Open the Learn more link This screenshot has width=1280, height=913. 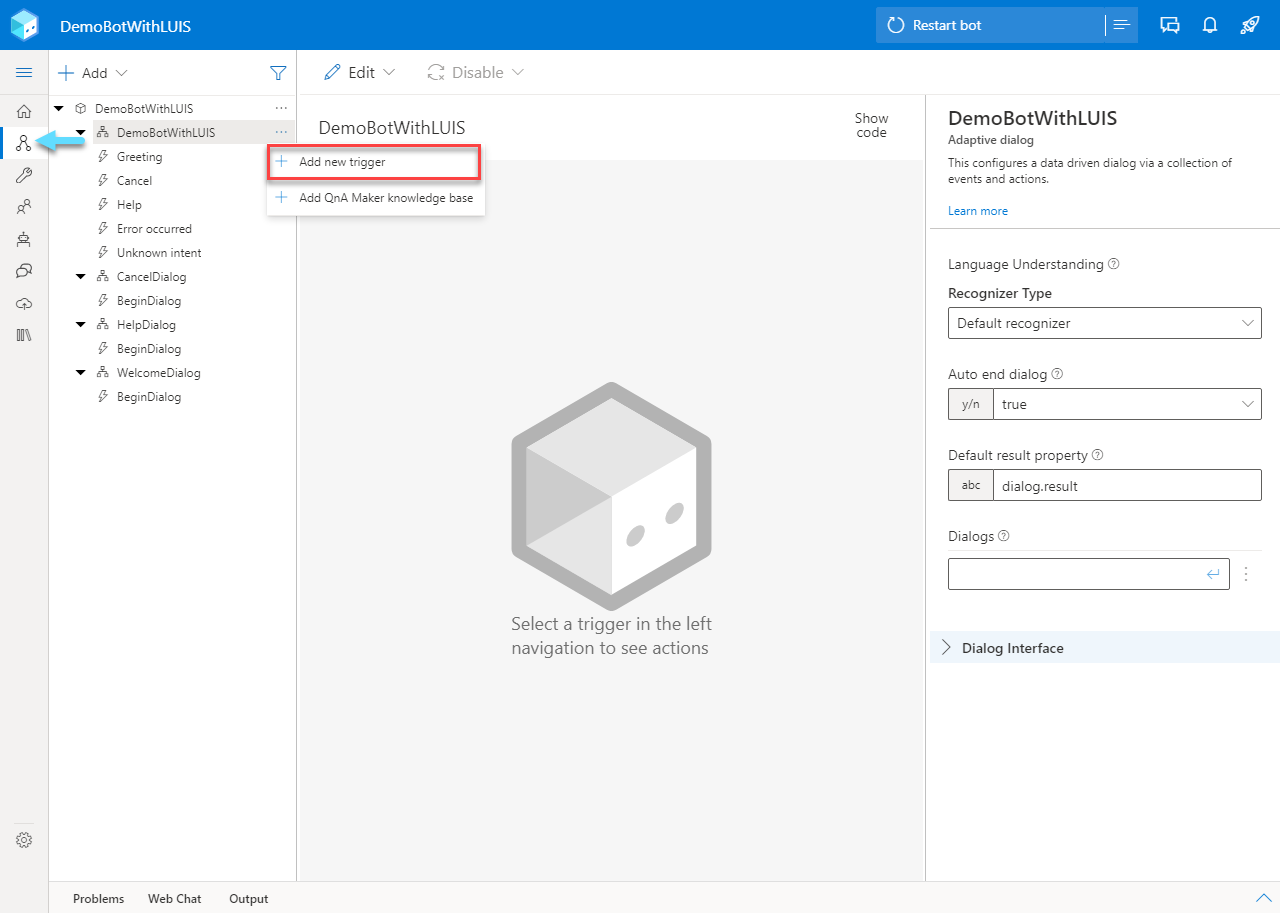click(978, 211)
